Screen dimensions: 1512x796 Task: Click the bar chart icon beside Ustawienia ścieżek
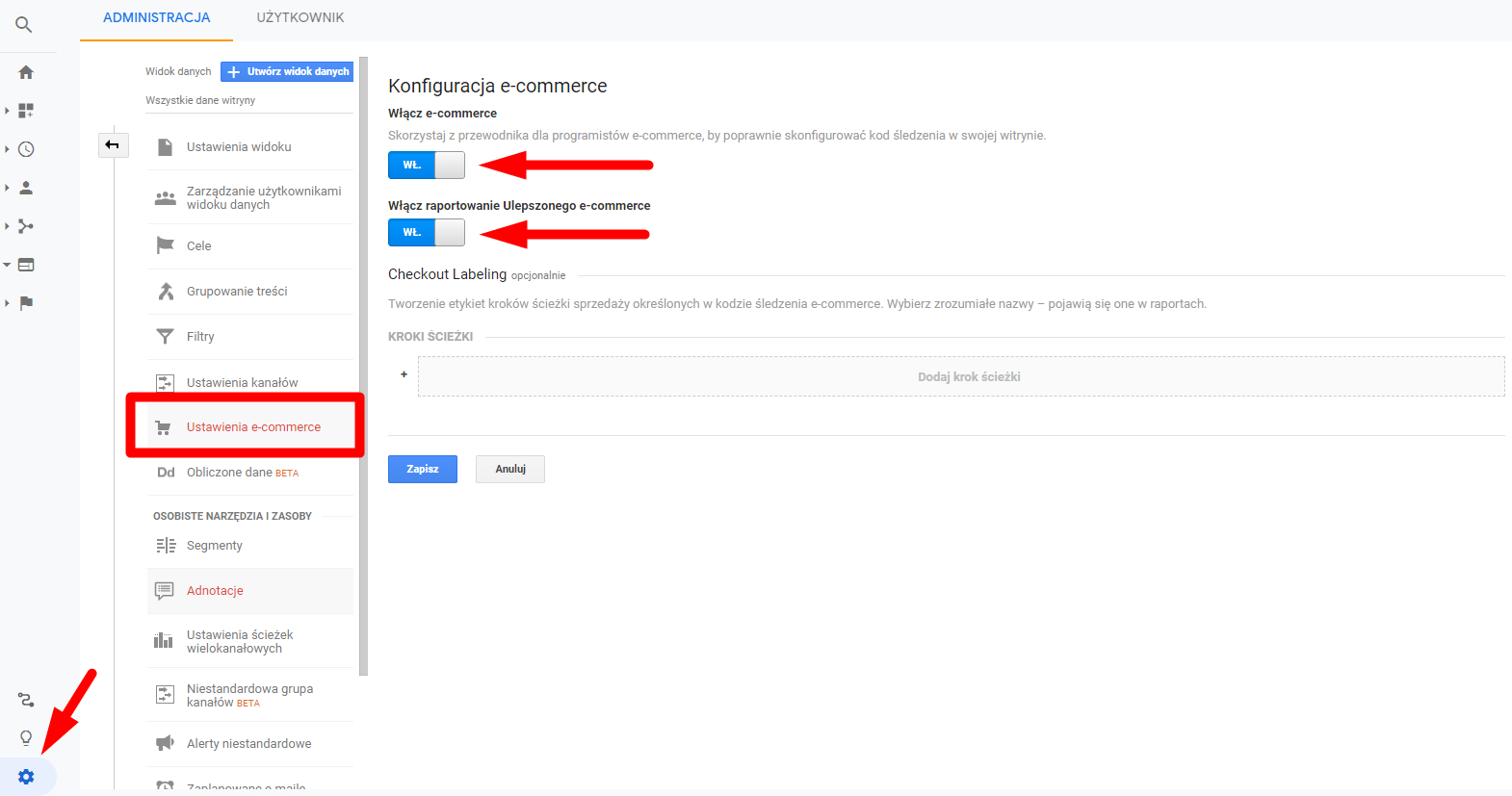[x=164, y=640]
